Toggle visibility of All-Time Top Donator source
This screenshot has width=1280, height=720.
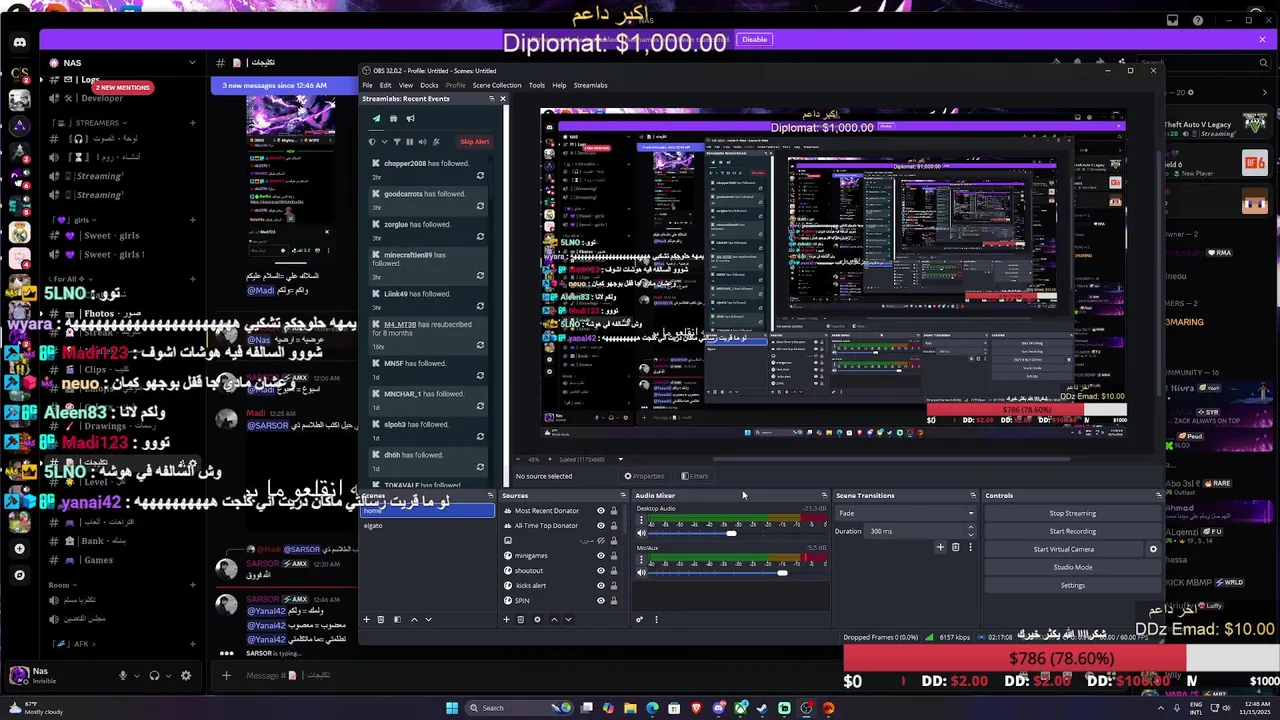click(601, 526)
